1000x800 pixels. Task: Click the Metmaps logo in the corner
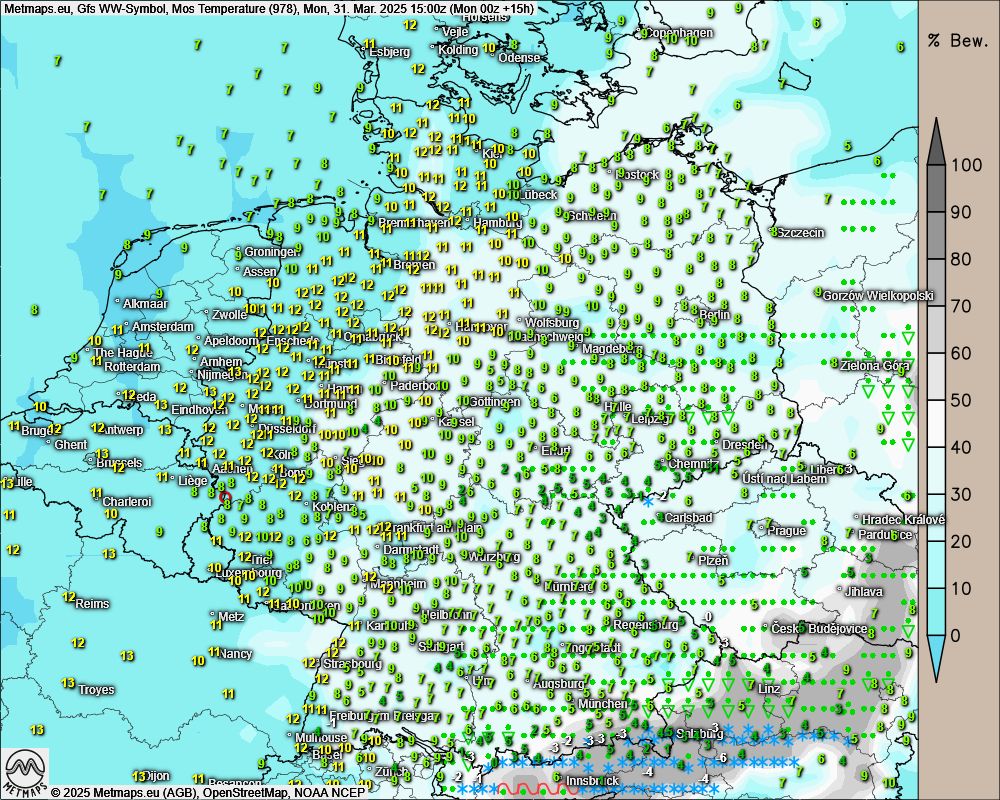(x=26, y=771)
